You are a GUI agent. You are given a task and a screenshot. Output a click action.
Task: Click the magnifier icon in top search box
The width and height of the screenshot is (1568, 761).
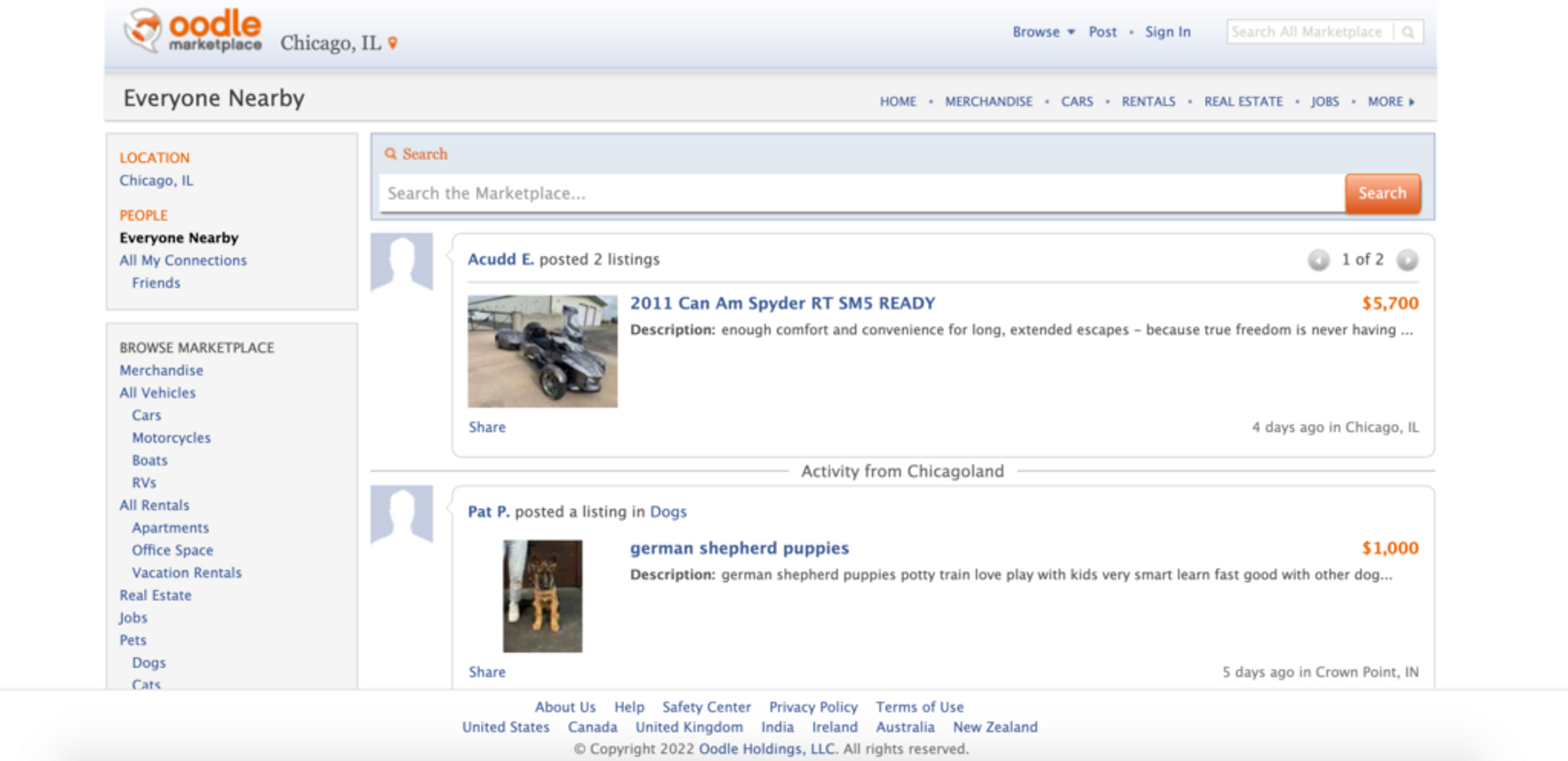(1408, 32)
